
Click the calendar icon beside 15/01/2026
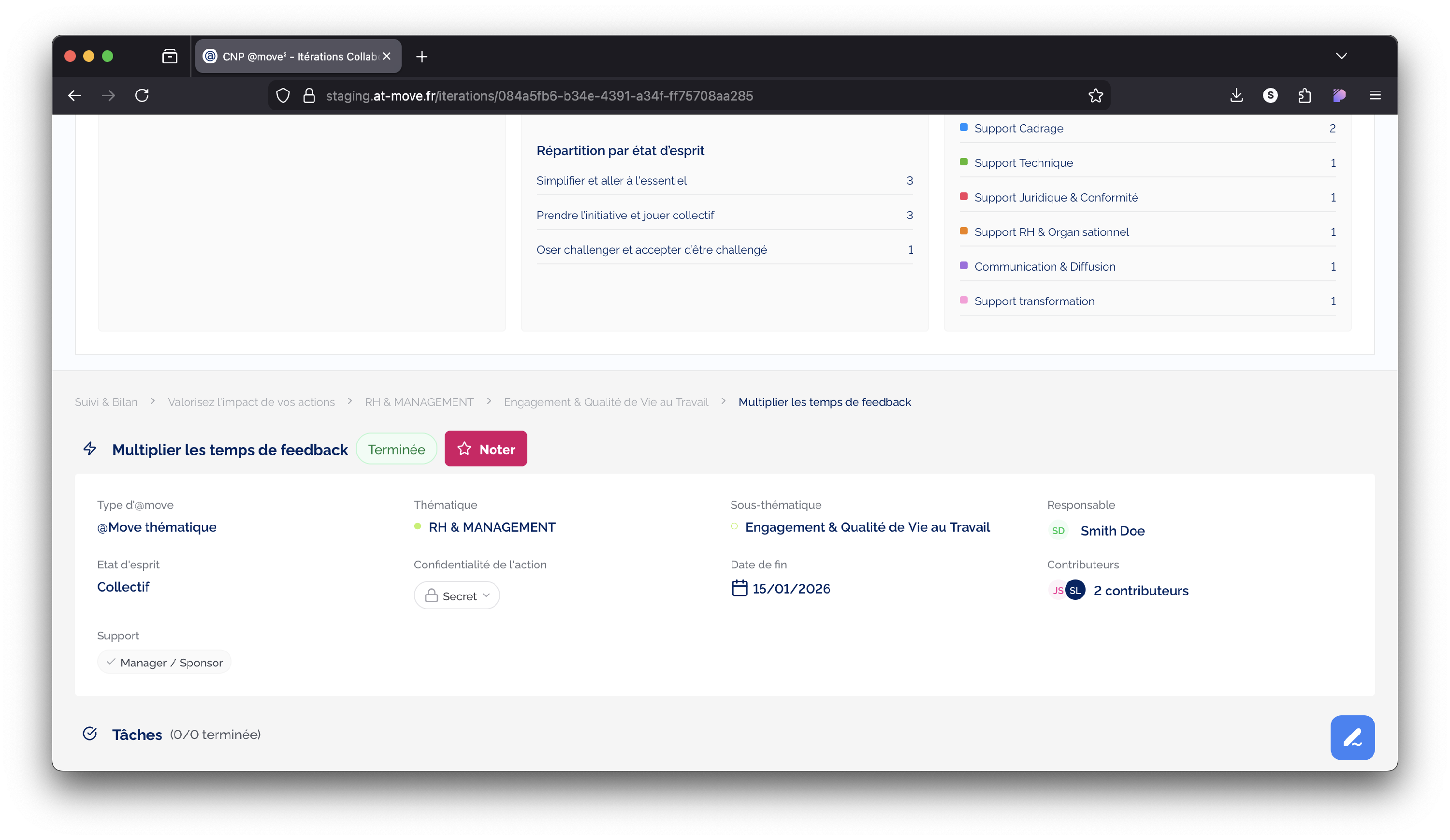739,588
